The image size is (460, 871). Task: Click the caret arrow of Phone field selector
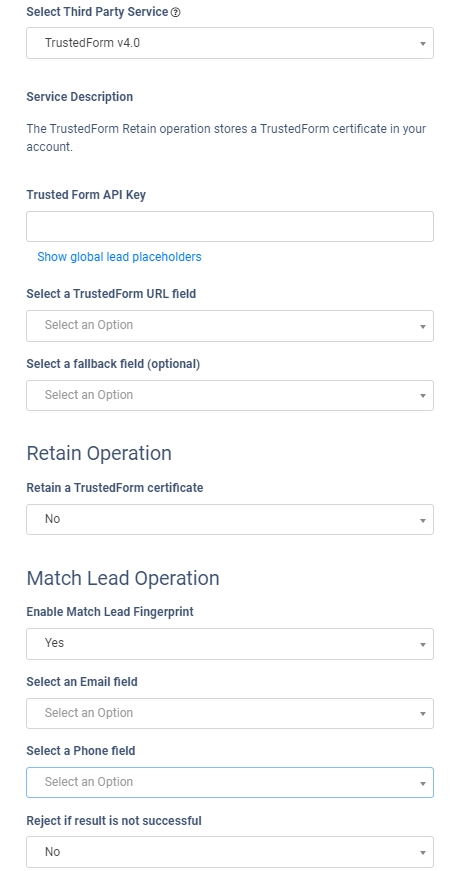(x=423, y=783)
